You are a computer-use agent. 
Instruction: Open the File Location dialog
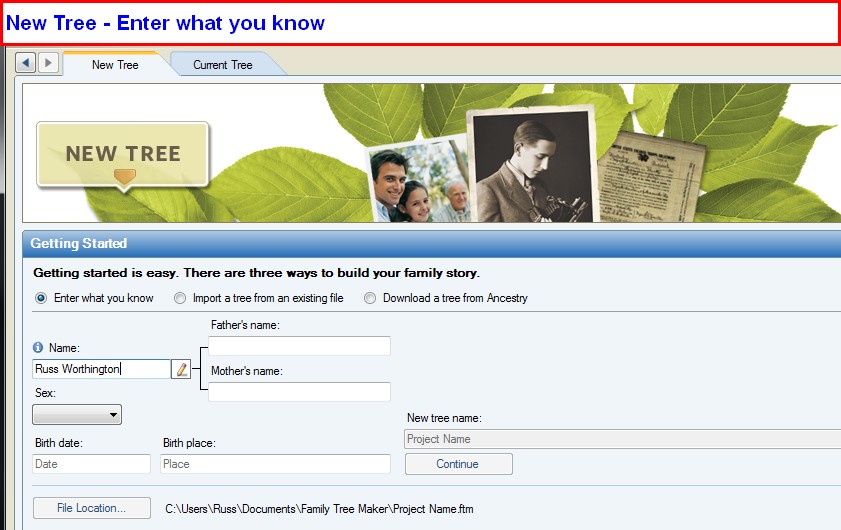(x=92, y=508)
